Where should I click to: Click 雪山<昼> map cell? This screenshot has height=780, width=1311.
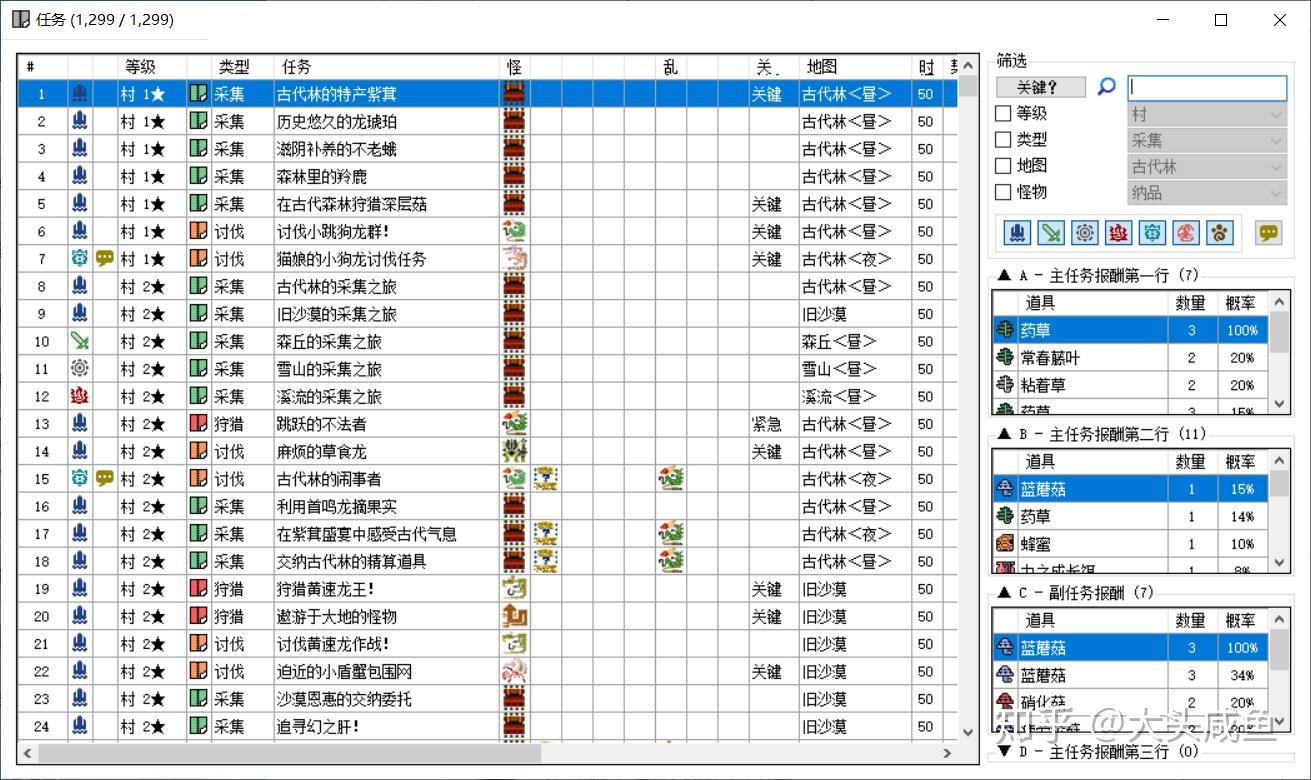[855, 369]
